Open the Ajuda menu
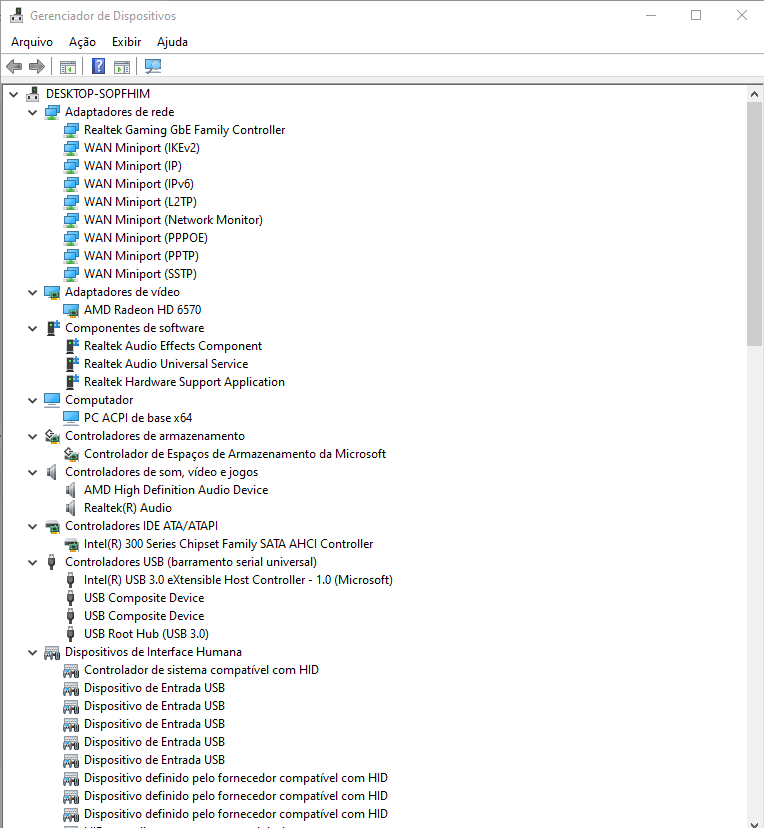Viewport: 764px width, 828px height. point(172,42)
